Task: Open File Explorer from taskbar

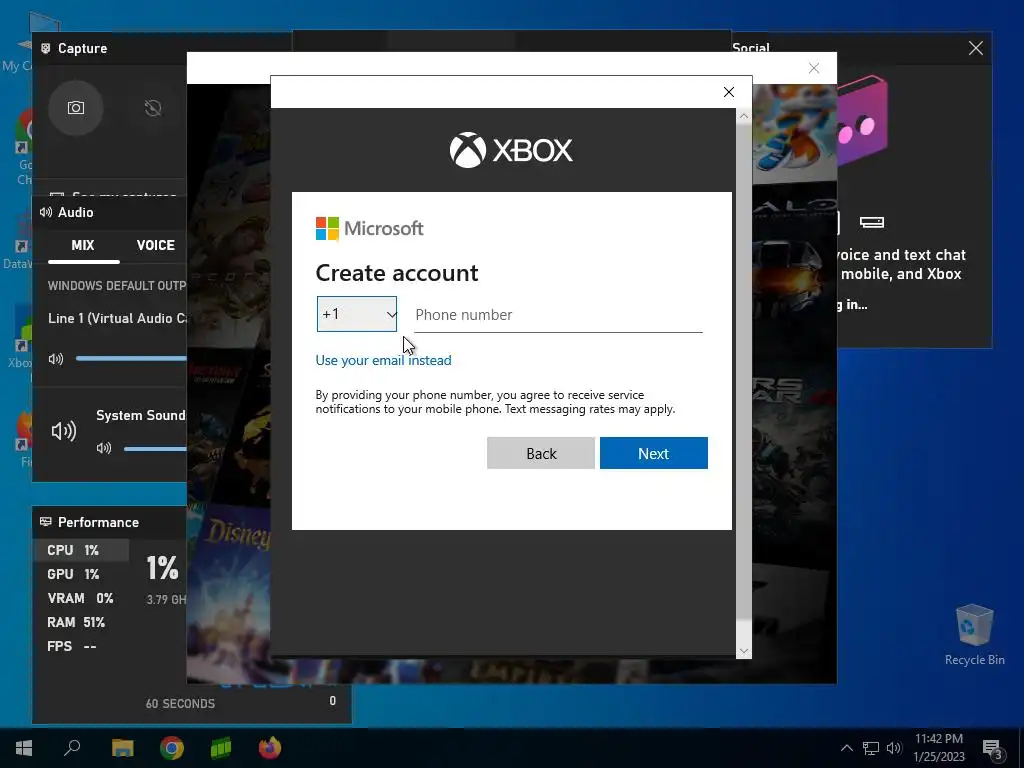Action: pos(122,748)
